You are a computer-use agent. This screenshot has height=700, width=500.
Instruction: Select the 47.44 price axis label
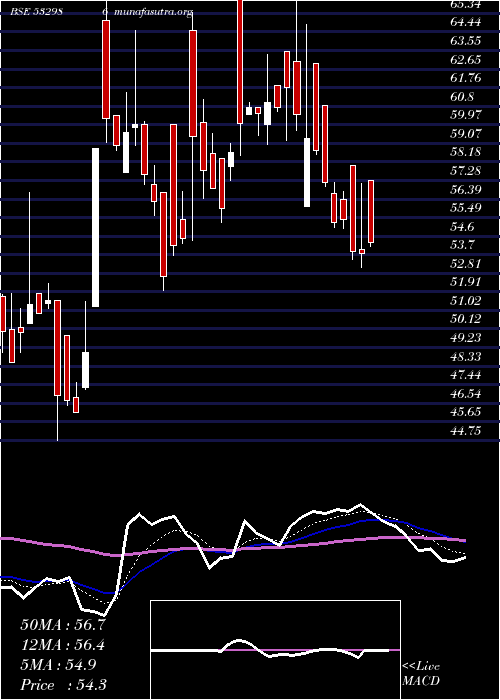tap(466, 375)
